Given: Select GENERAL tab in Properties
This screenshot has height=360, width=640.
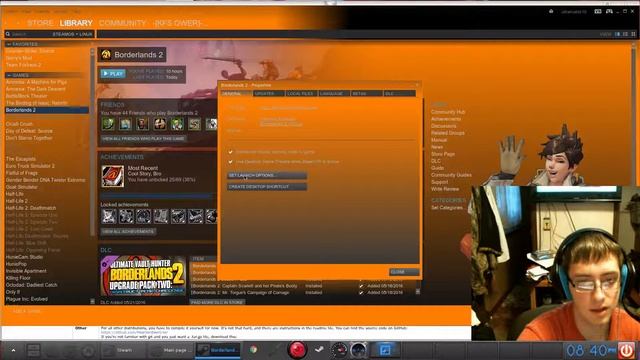Looking at the screenshot, I should (x=236, y=93).
